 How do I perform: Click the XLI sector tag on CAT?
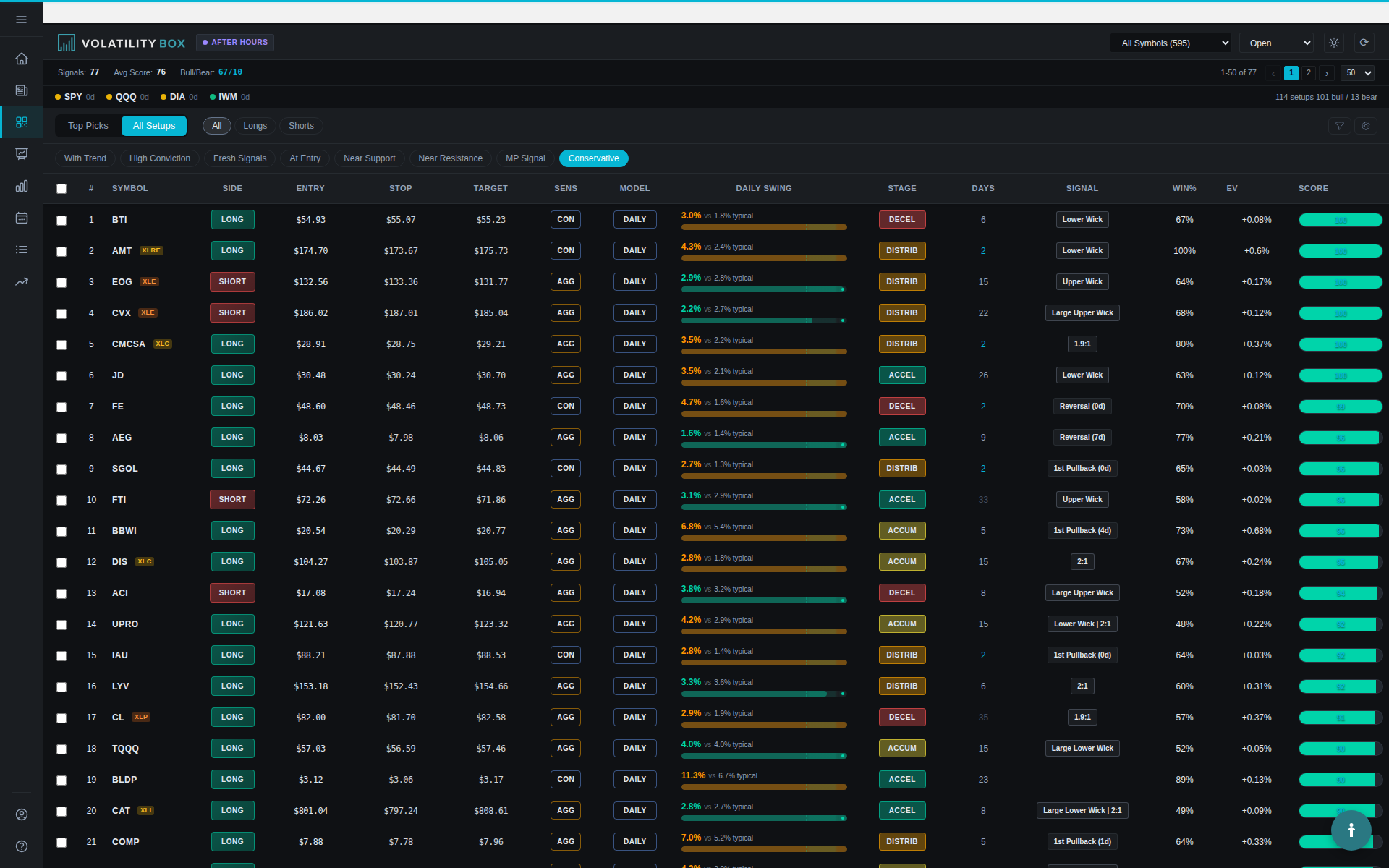pos(145,811)
